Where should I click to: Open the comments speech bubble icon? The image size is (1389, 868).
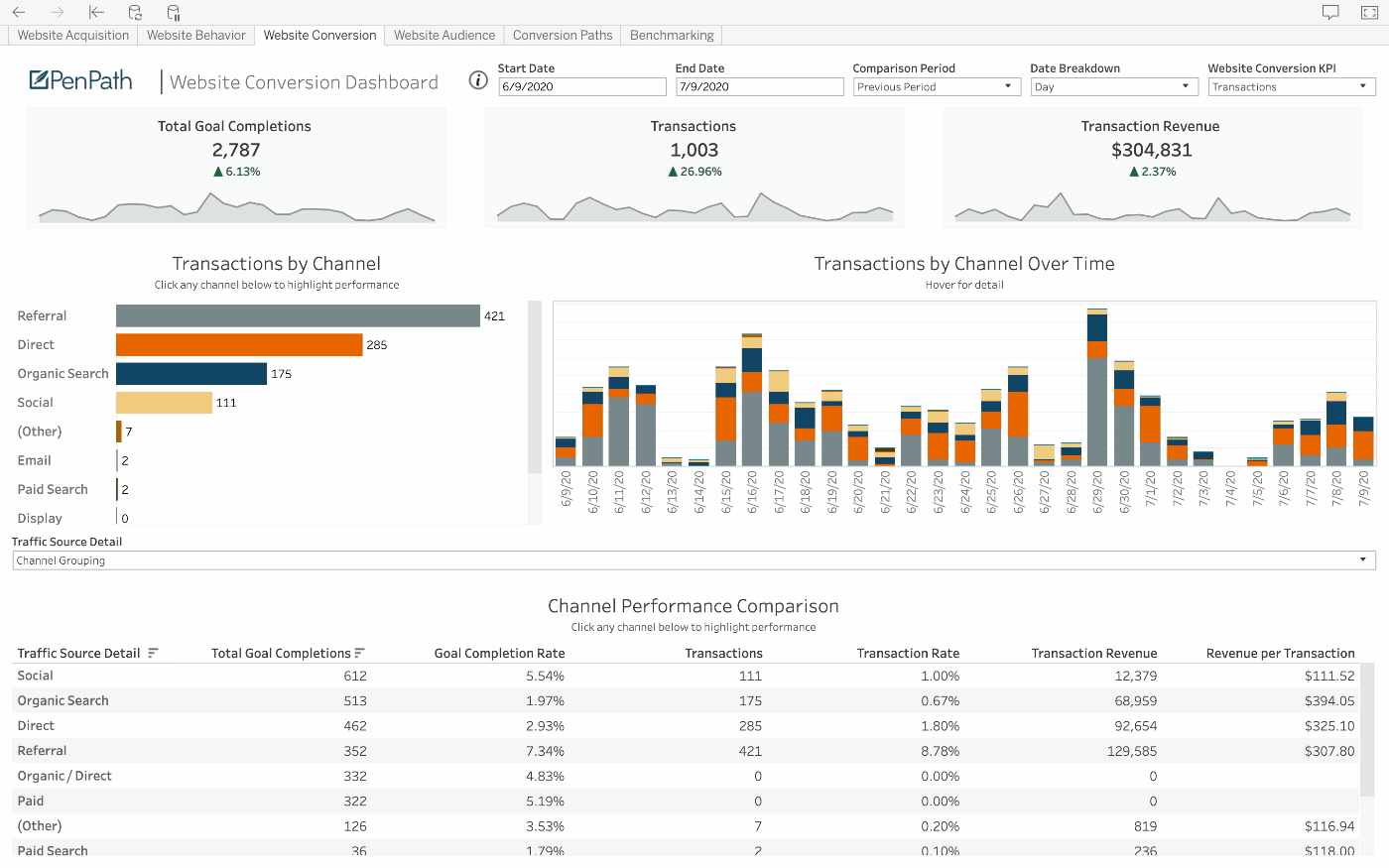tap(1330, 12)
